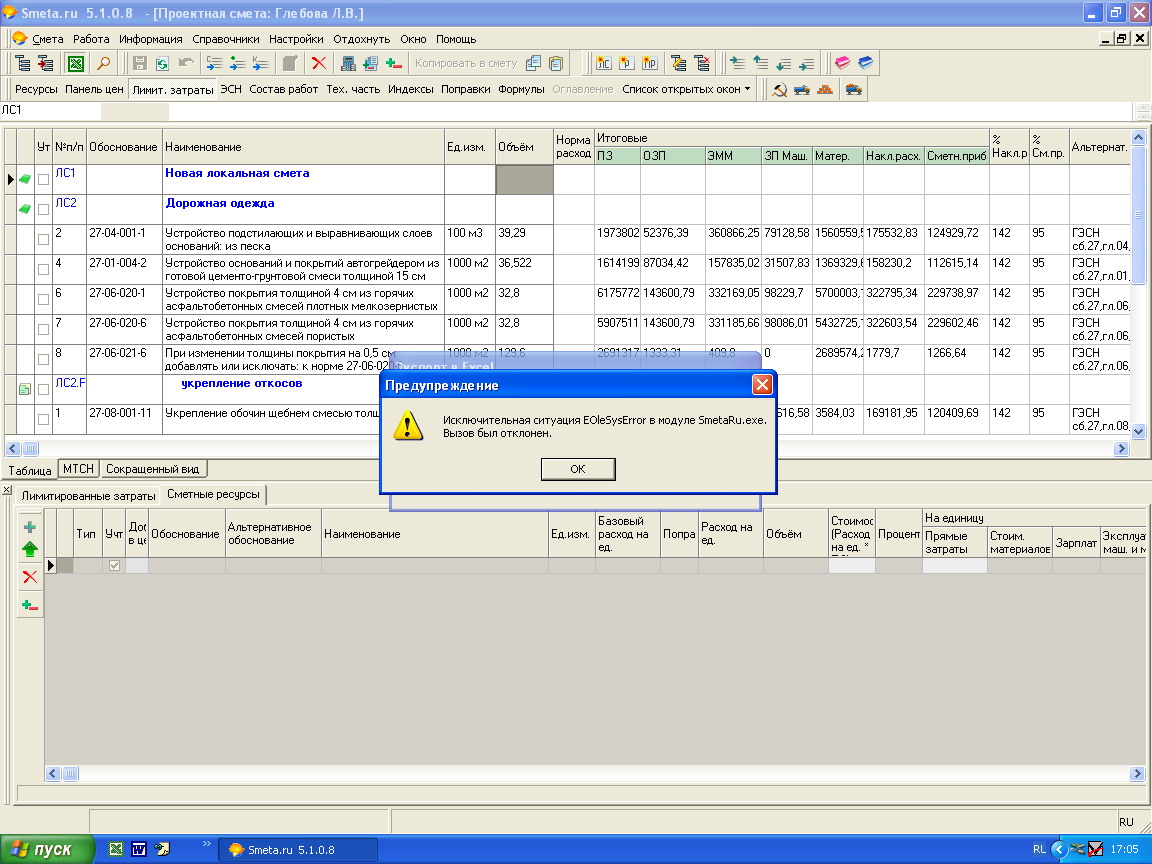Click the green Excel export toolbar icon
Image resolution: width=1152 pixels, height=864 pixels.
click(x=76, y=63)
